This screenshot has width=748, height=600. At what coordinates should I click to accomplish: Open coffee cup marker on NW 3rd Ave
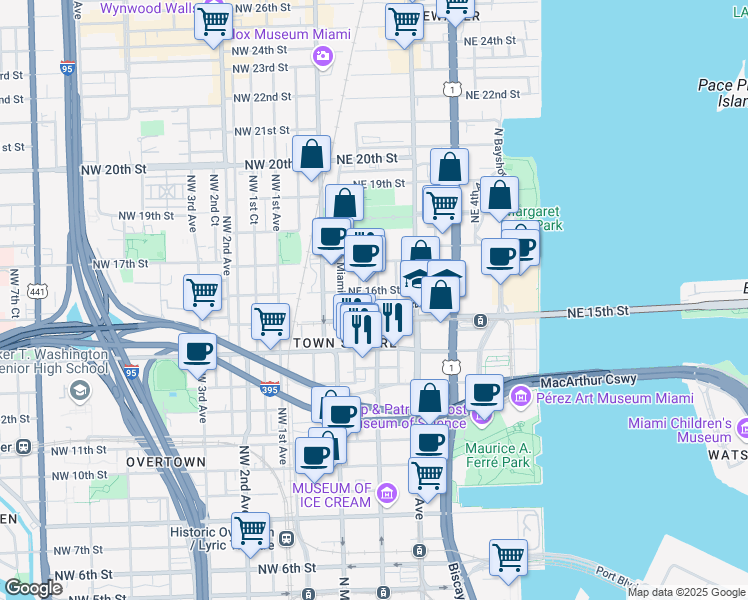[197, 353]
